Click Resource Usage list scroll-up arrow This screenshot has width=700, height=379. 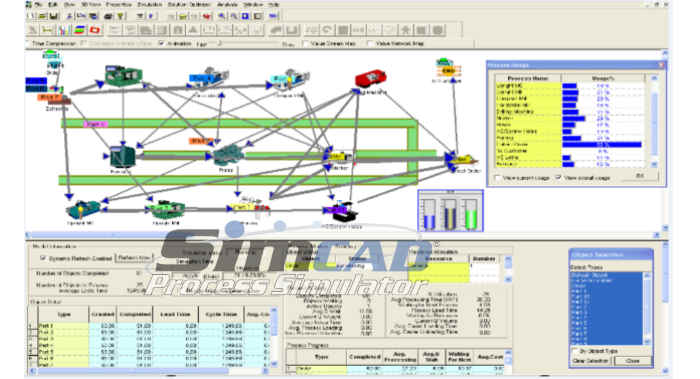coord(655,78)
